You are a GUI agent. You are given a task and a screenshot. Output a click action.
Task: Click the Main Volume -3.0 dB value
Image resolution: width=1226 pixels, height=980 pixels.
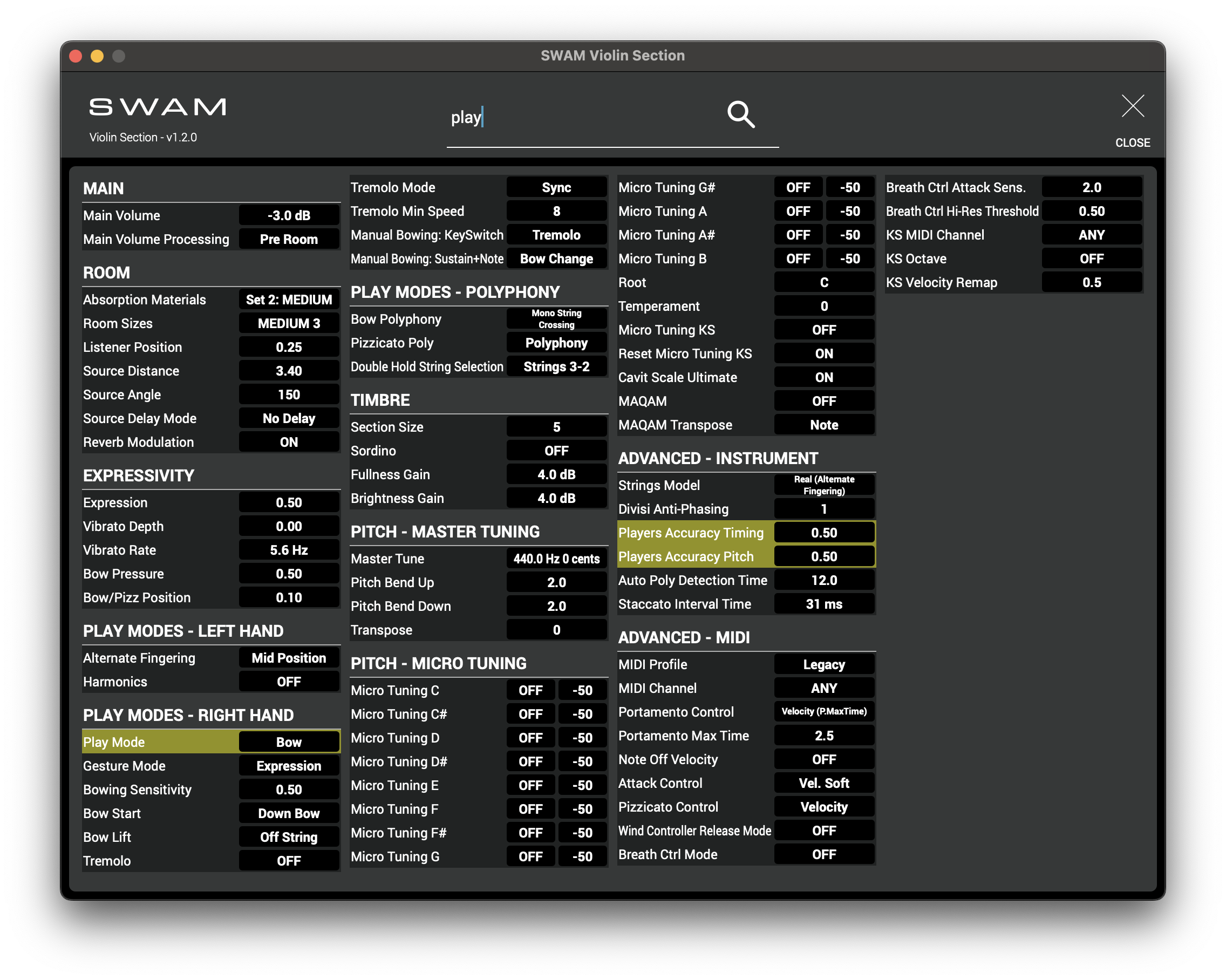coord(288,215)
